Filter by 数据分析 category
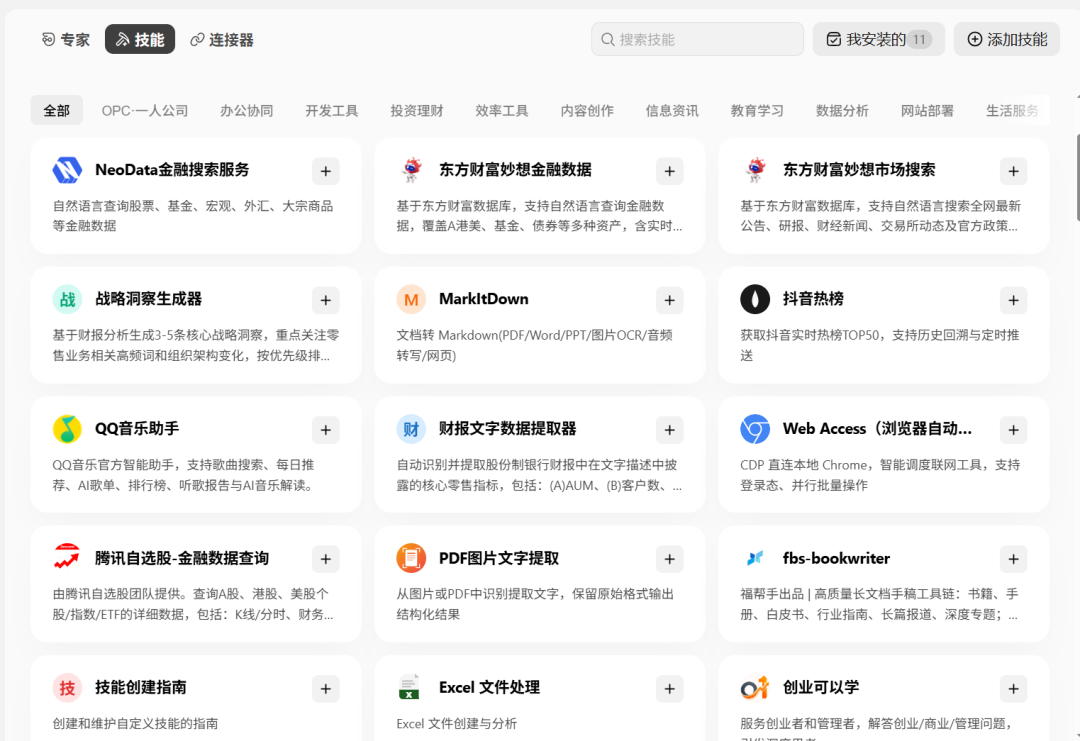1080x741 pixels. pyautogui.click(x=842, y=110)
